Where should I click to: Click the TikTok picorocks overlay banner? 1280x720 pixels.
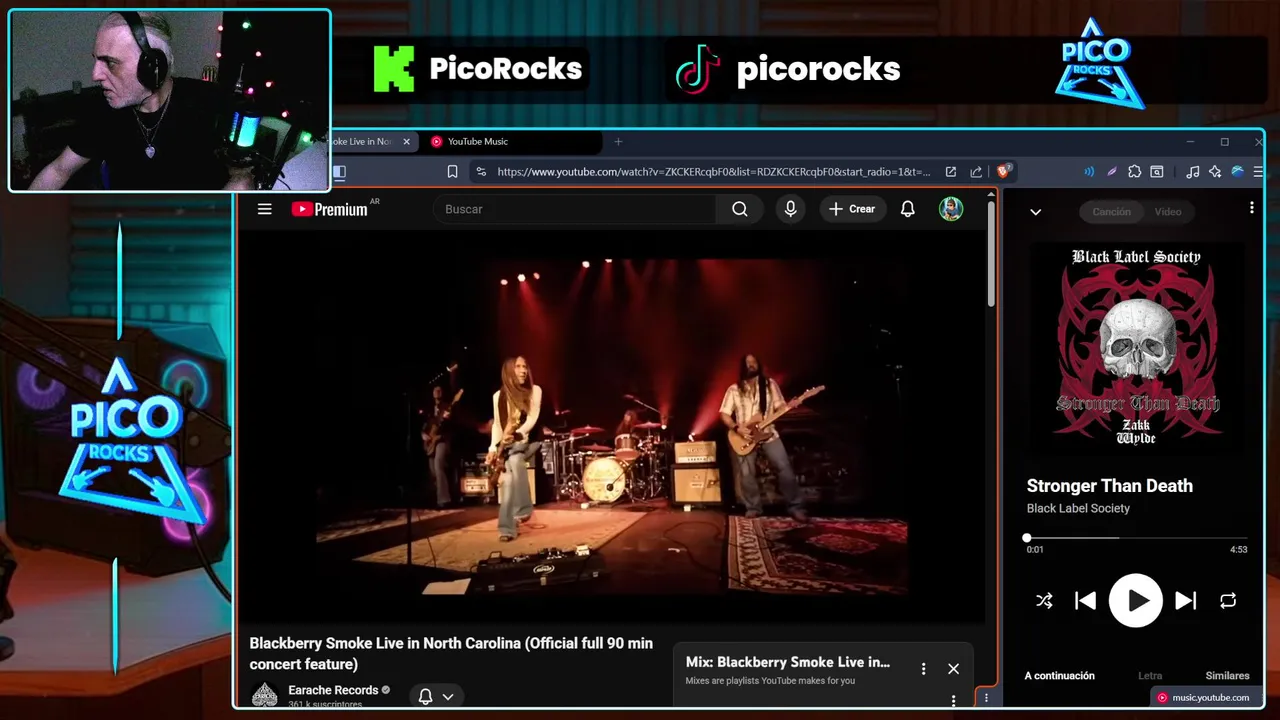click(x=788, y=69)
